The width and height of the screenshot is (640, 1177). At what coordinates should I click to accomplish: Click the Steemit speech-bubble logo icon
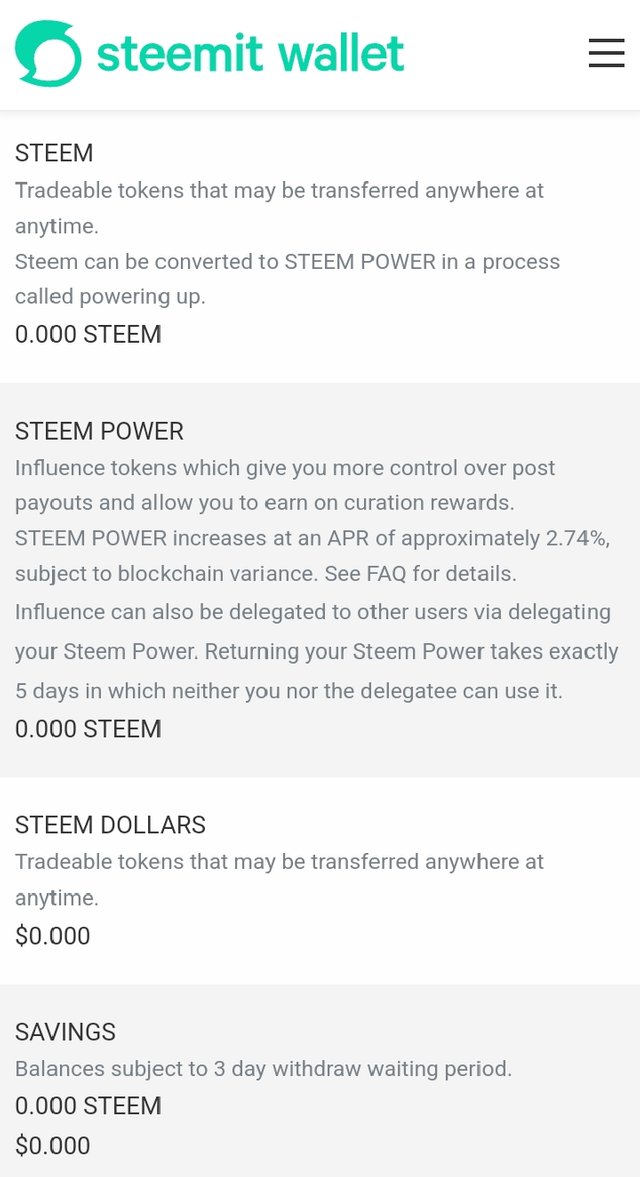pos(48,53)
